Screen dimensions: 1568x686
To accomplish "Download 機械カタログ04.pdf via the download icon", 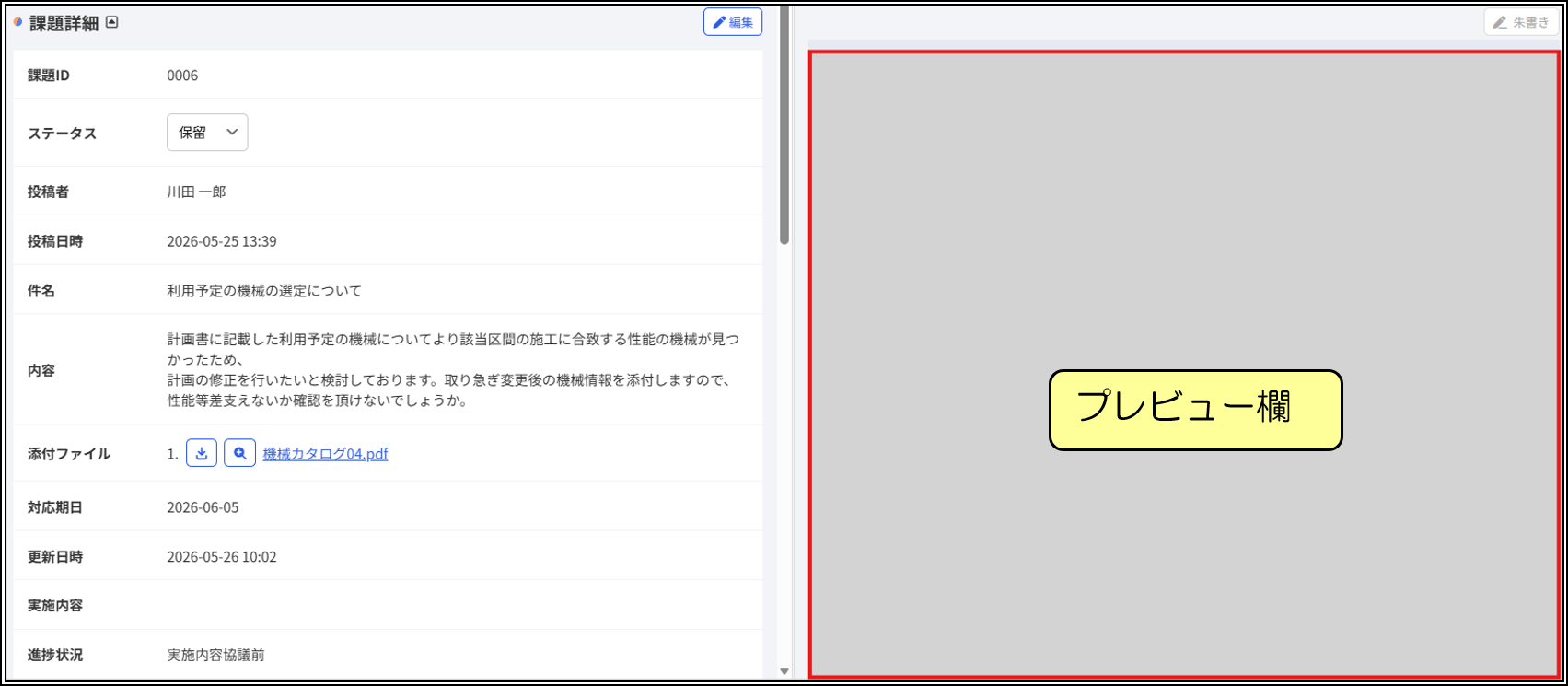I will click(202, 453).
